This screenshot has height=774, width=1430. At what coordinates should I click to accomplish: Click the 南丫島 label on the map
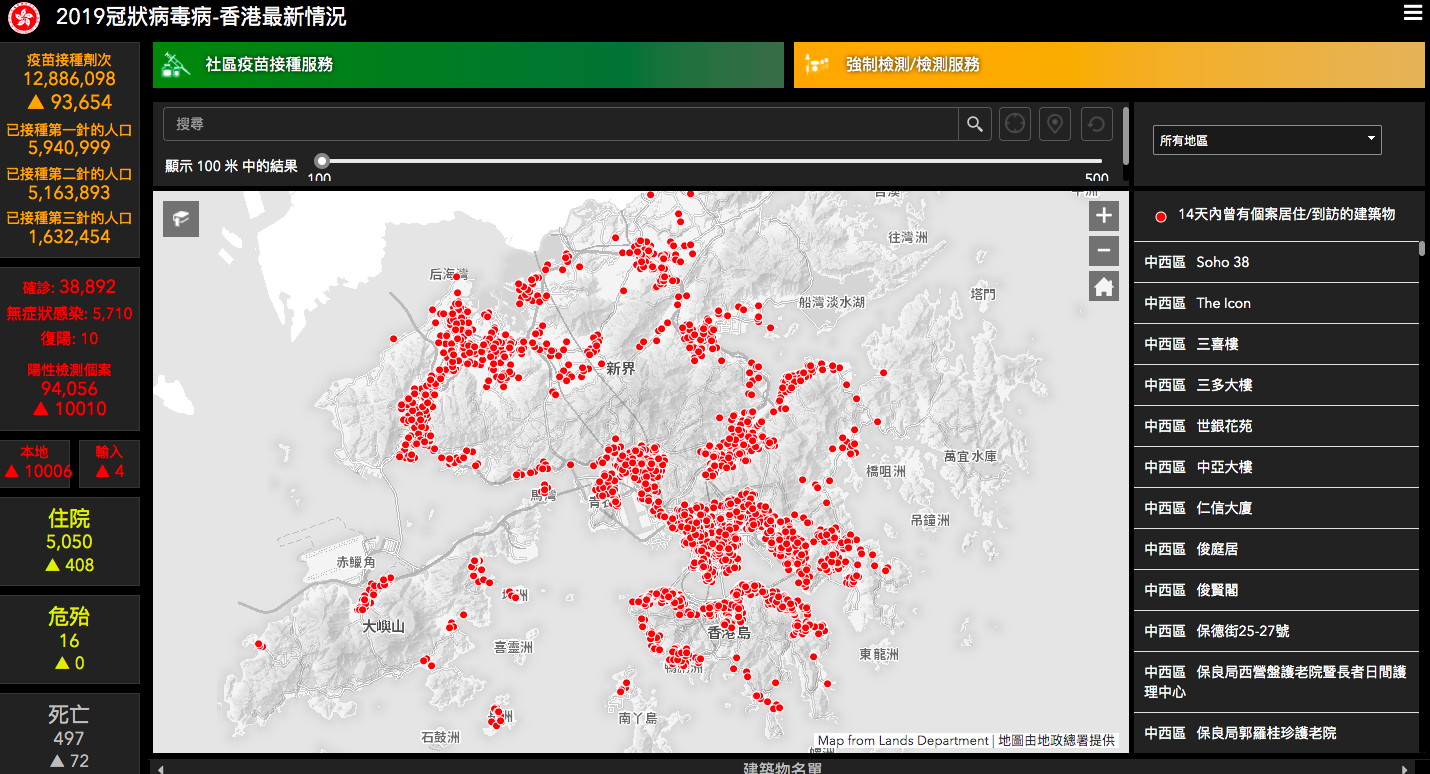(637, 718)
